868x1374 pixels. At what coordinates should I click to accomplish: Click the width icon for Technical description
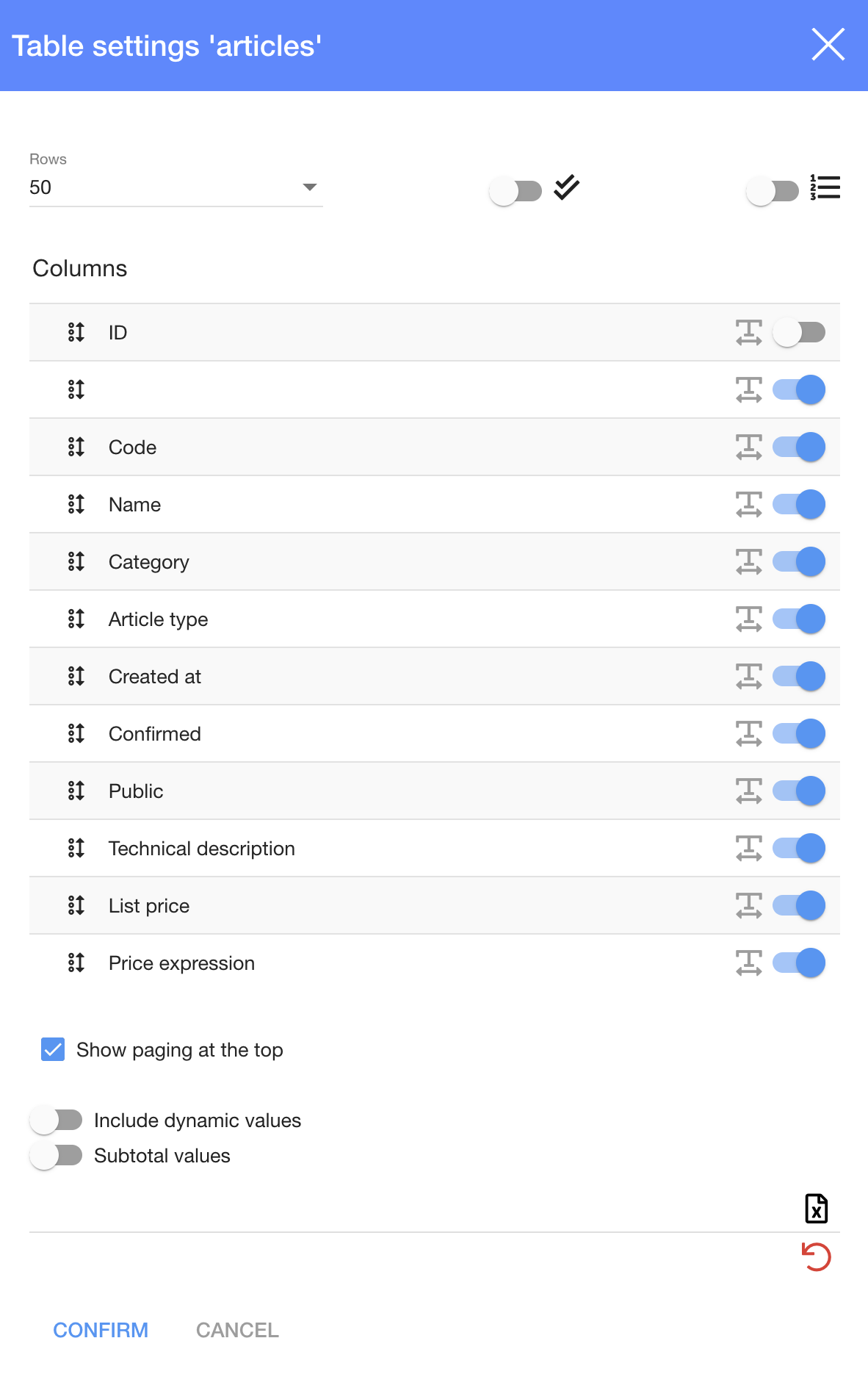click(748, 848)
